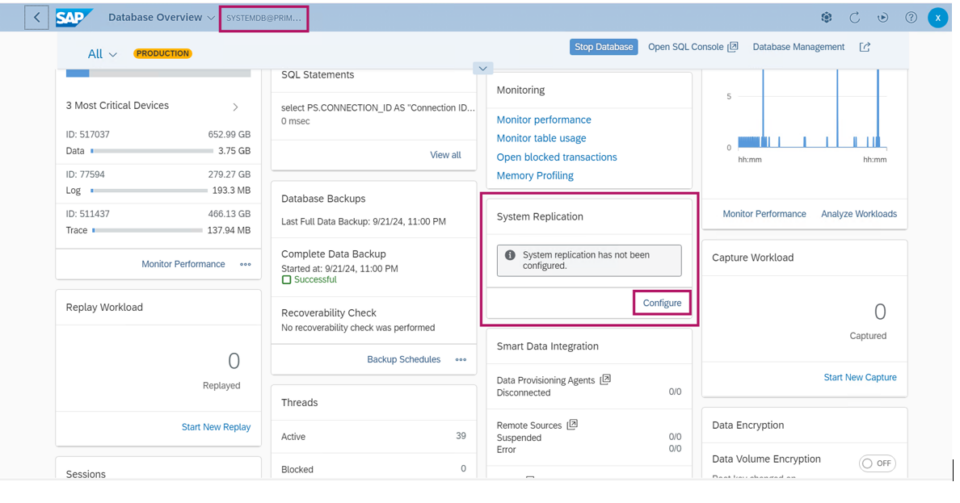Open Monitor Performance in devices card
Viewport: 960px width, 503px height.
(x=183, y=264)
